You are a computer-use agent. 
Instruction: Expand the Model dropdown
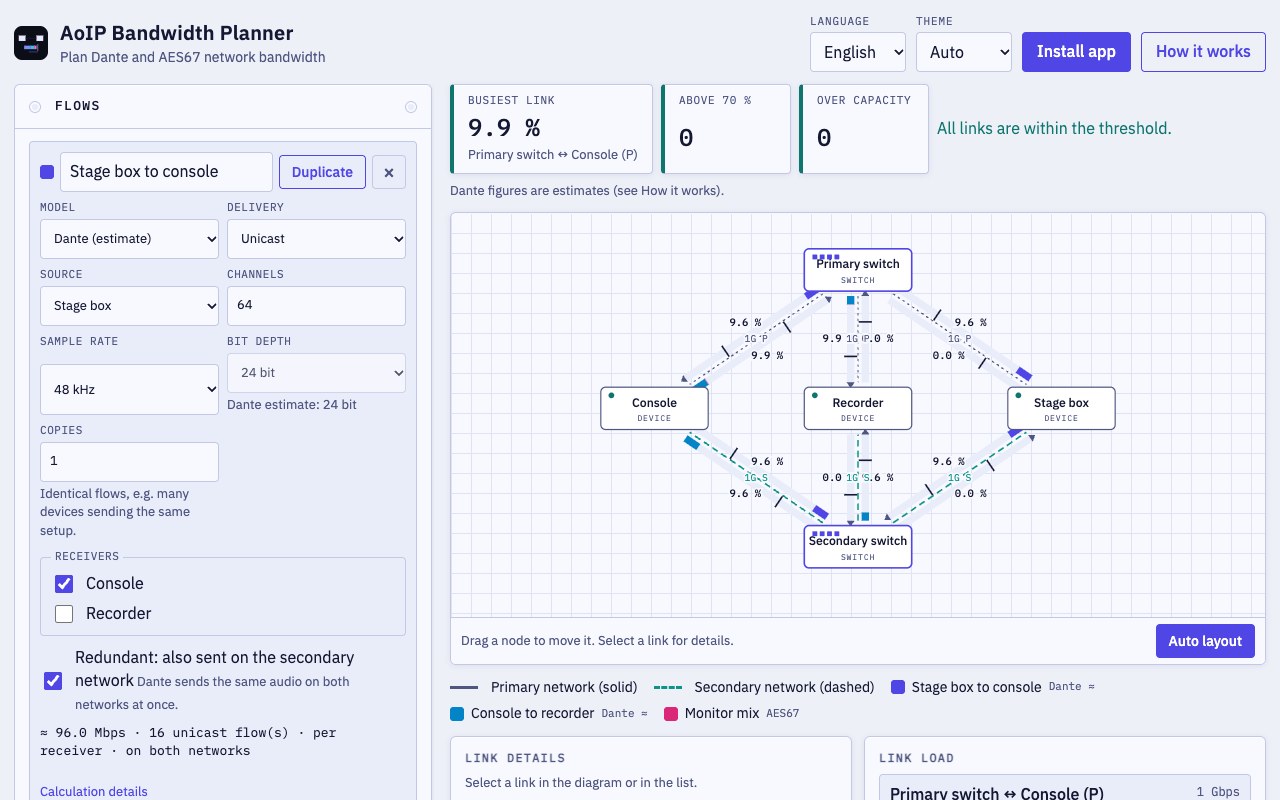[130, 239]
